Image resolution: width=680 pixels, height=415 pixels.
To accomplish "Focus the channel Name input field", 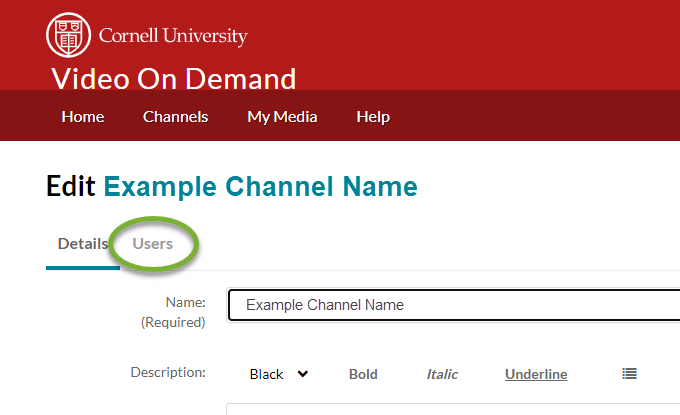I will (x=454, y=305).
